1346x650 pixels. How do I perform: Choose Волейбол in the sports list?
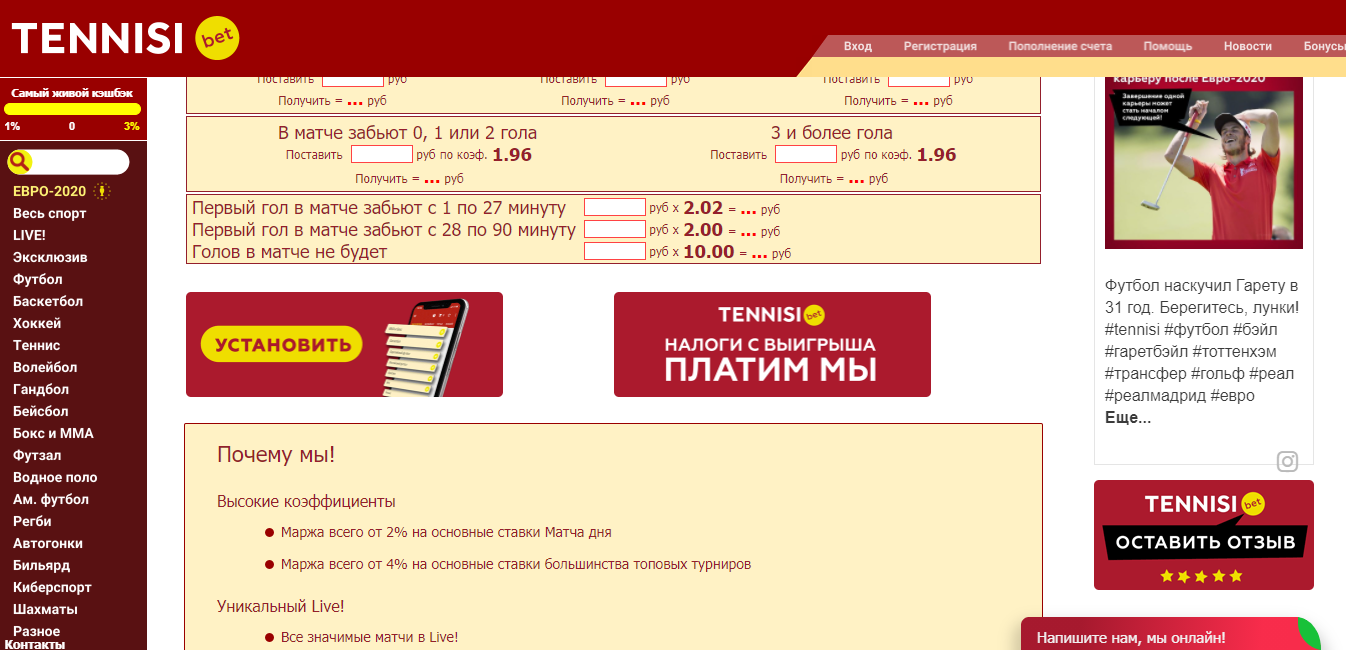pos(45,367)
